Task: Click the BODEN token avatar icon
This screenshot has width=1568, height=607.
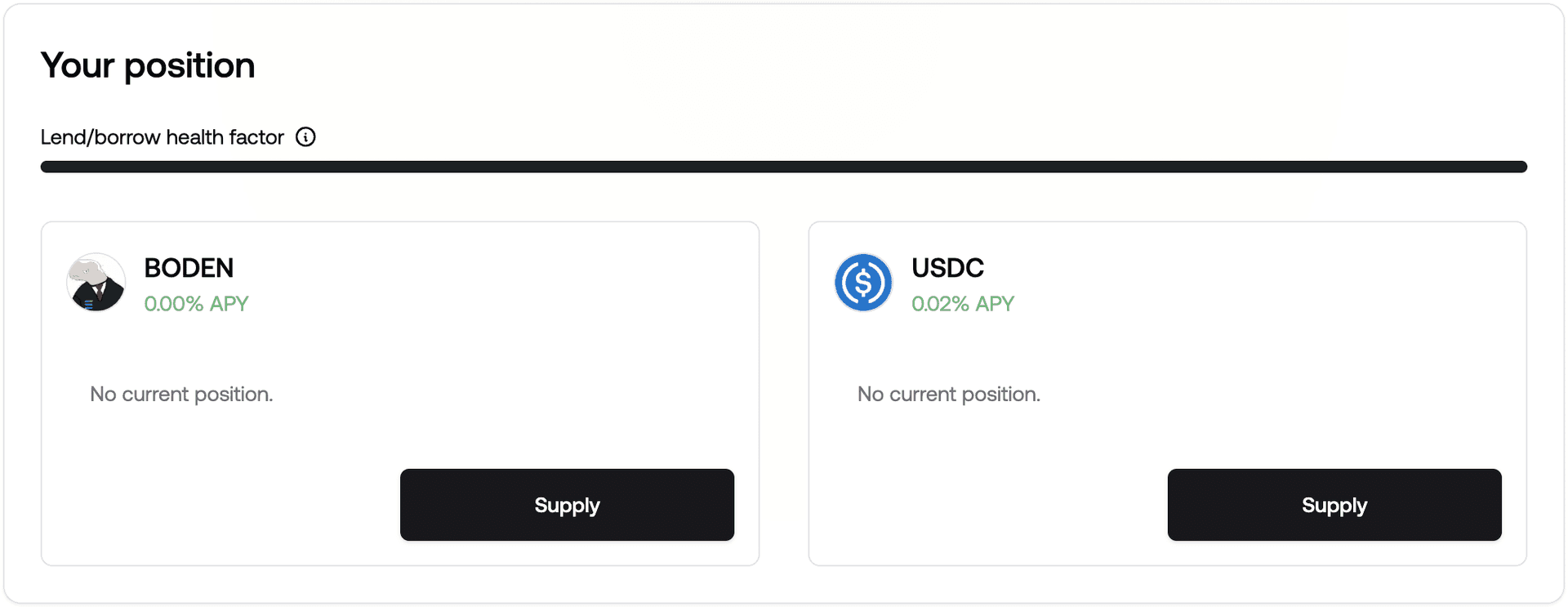Action: click(x=96, y=283)
